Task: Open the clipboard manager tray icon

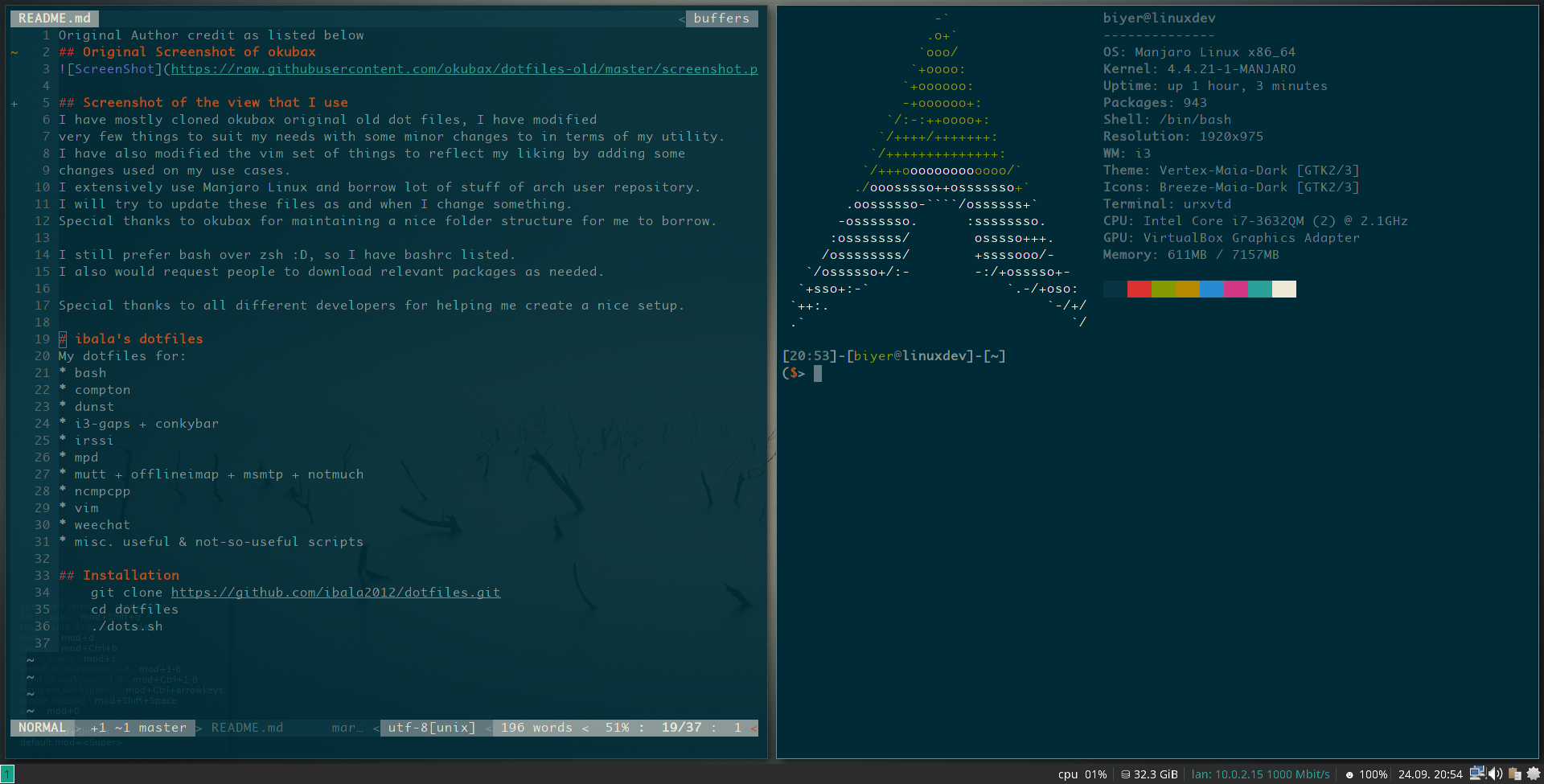Action: [1514, 774]
